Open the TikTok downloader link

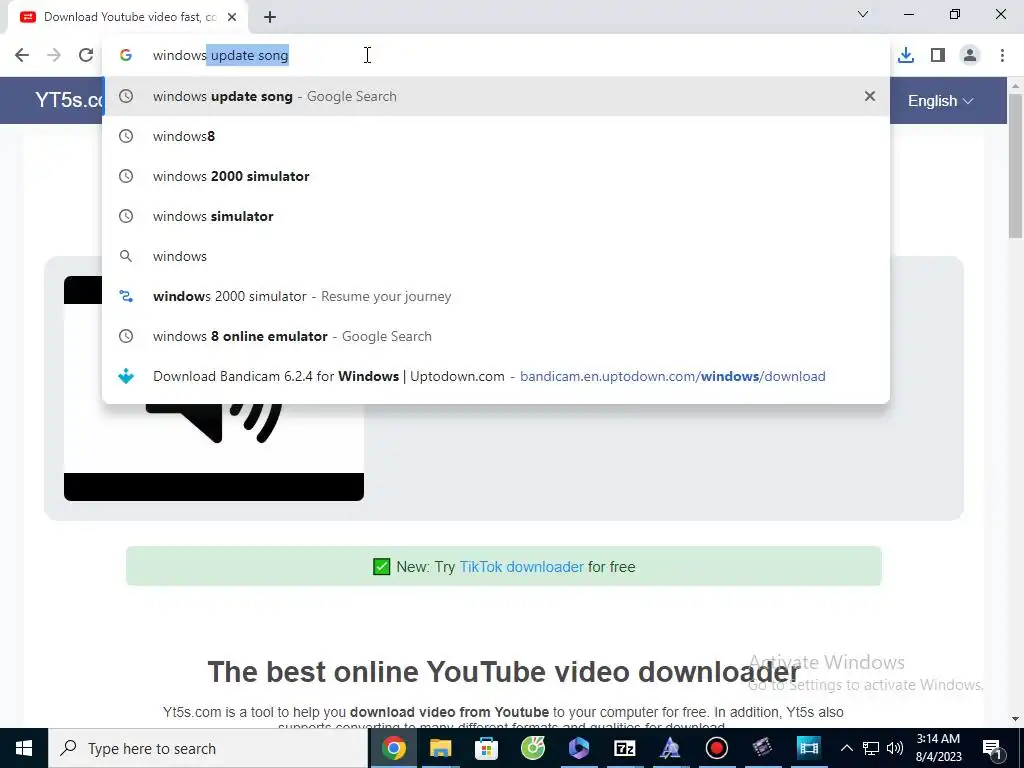click(521, 566)
